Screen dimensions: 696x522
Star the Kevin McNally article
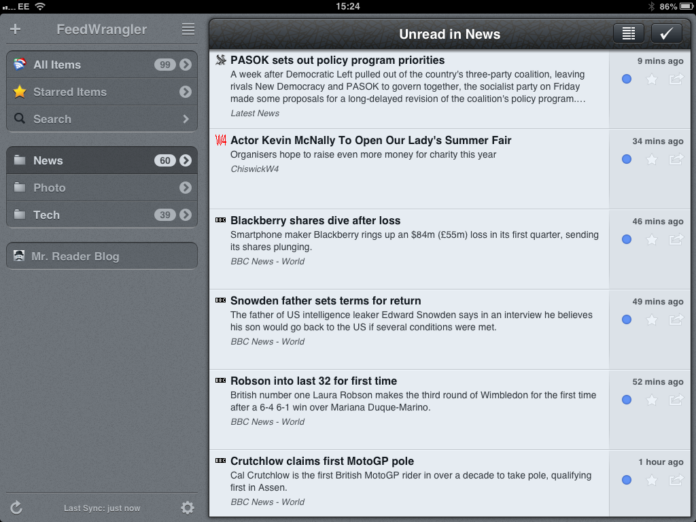point(651,159)
